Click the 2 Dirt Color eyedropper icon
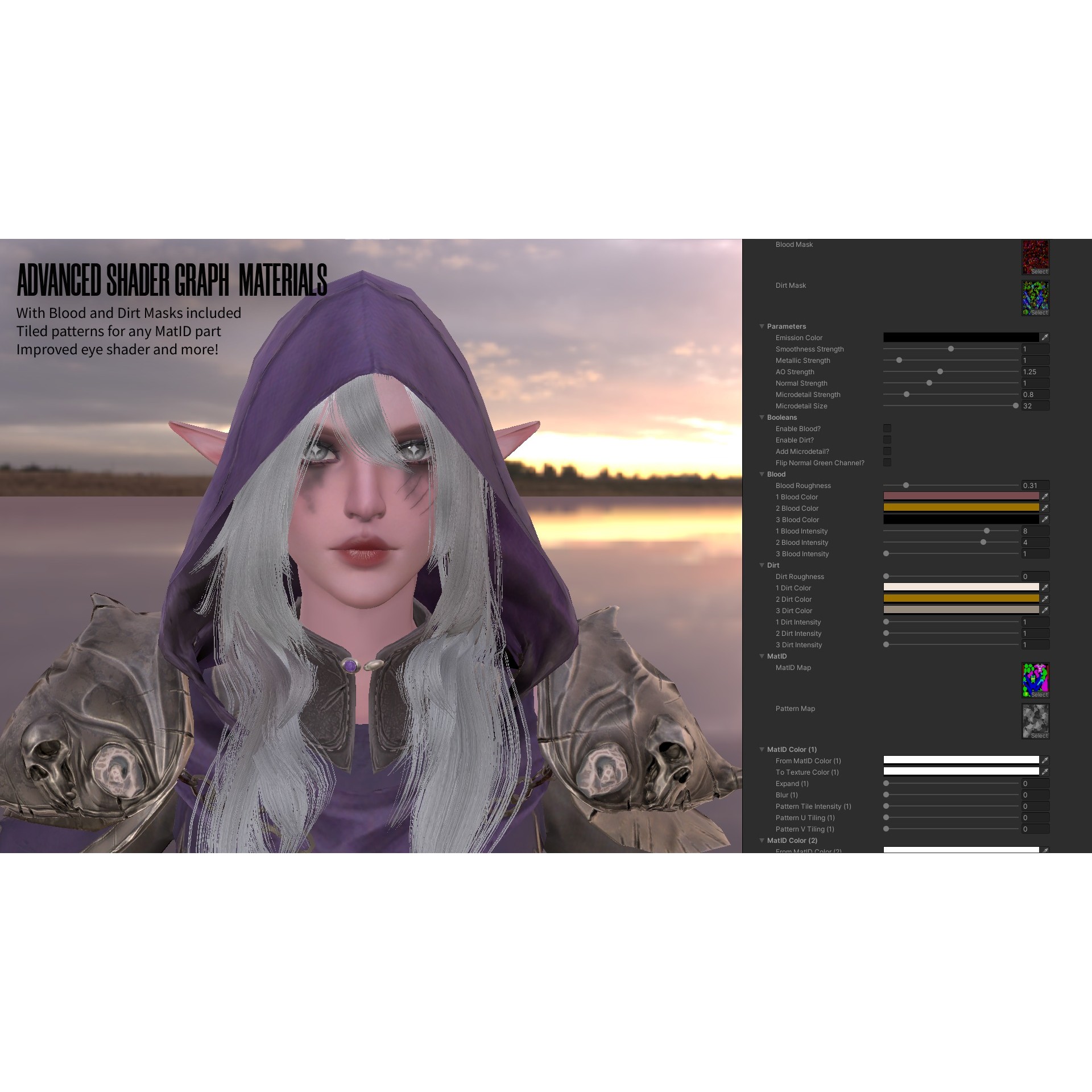1092x1092 pixels. (1045, 598)
